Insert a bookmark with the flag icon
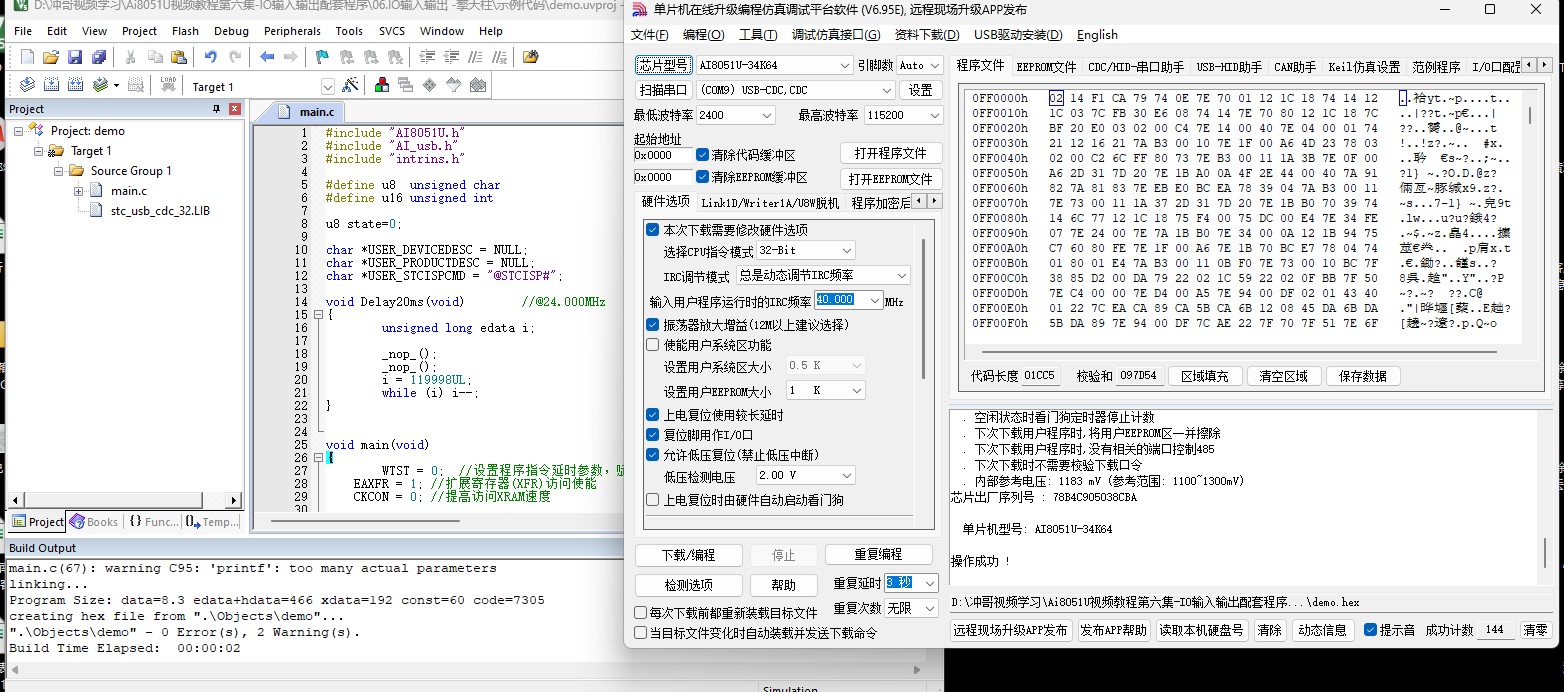Image resolution: width=1564 pixels, height=692 pixels. 322,57
